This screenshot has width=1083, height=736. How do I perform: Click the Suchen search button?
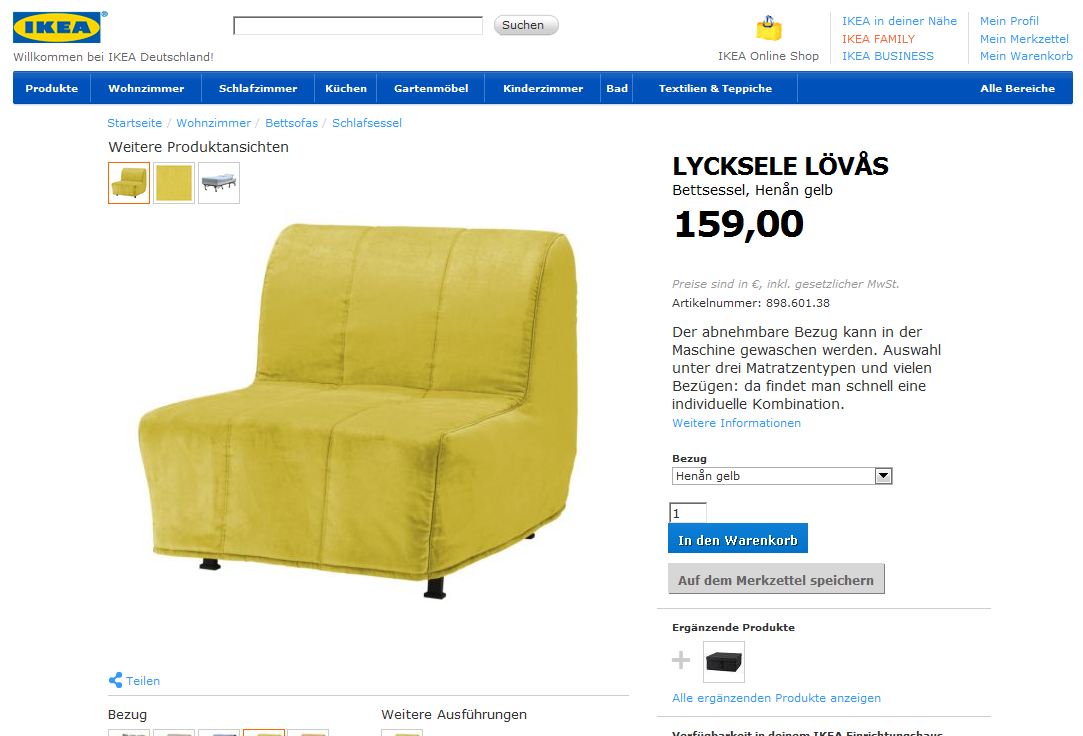coord(526,26)
